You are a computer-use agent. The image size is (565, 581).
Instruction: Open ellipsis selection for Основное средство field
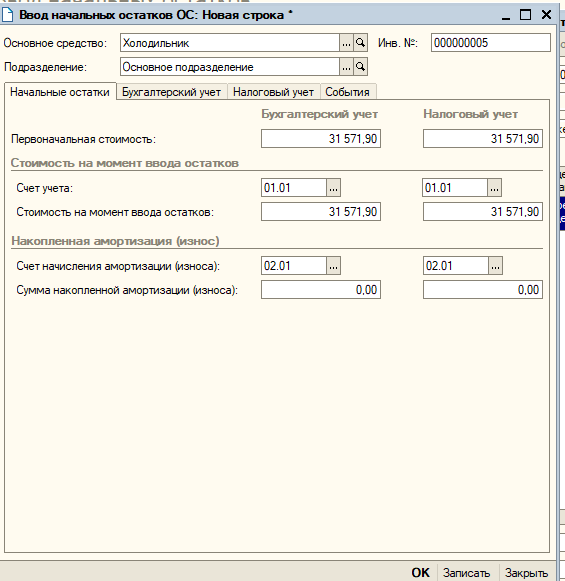click(346, 43)
